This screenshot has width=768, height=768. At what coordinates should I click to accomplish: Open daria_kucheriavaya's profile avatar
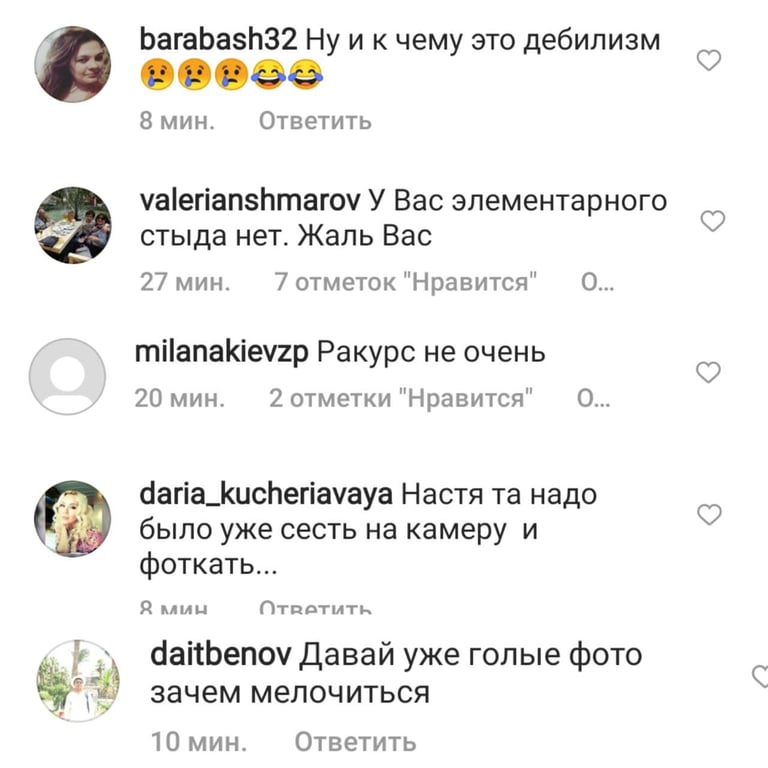(72, 518)
